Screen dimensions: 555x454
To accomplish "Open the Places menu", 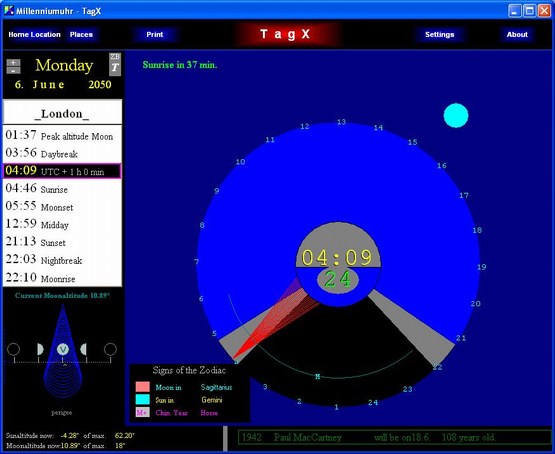I will coord(81,35).
